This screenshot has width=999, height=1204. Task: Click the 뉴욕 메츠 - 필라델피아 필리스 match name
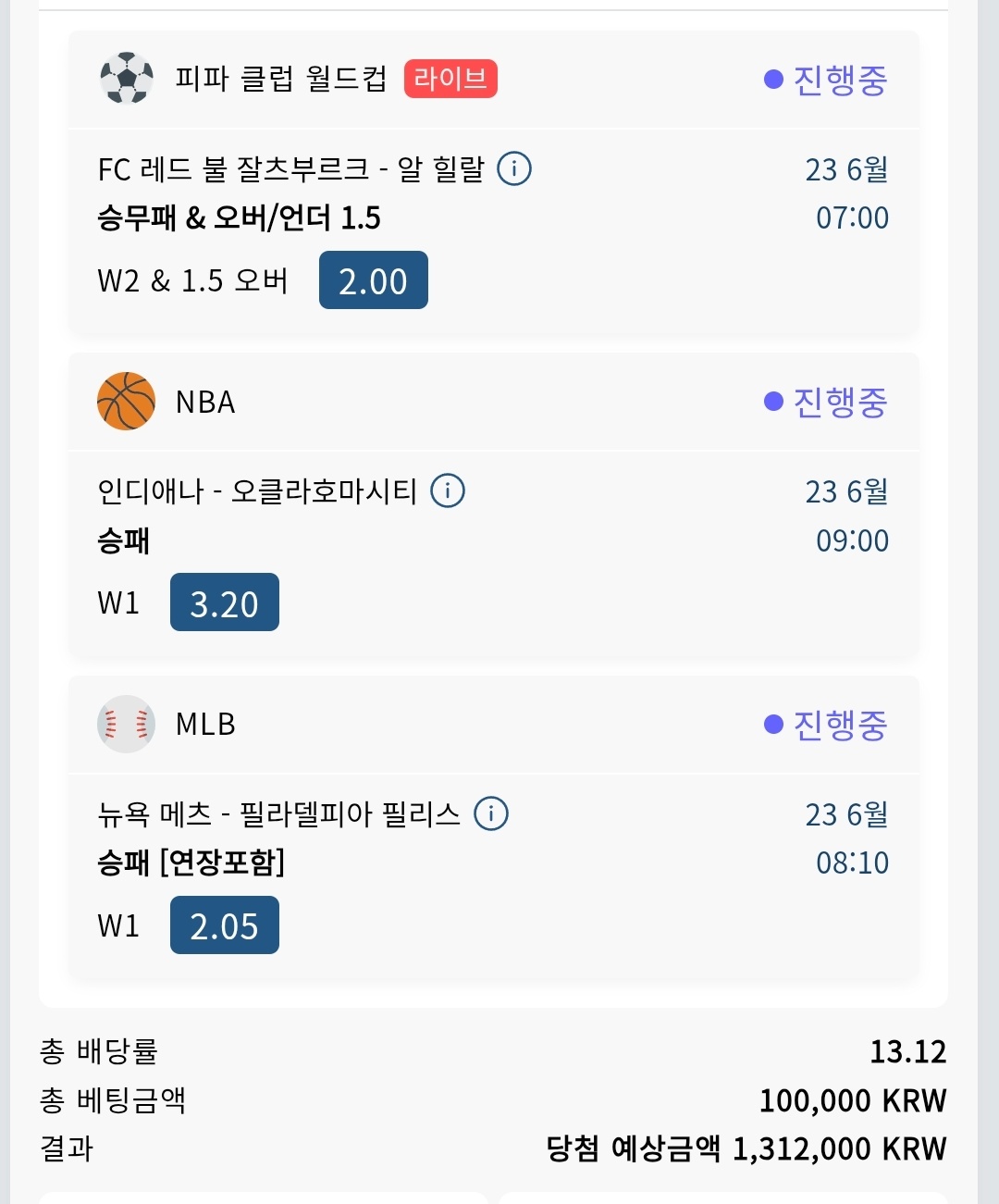point(278,814)
